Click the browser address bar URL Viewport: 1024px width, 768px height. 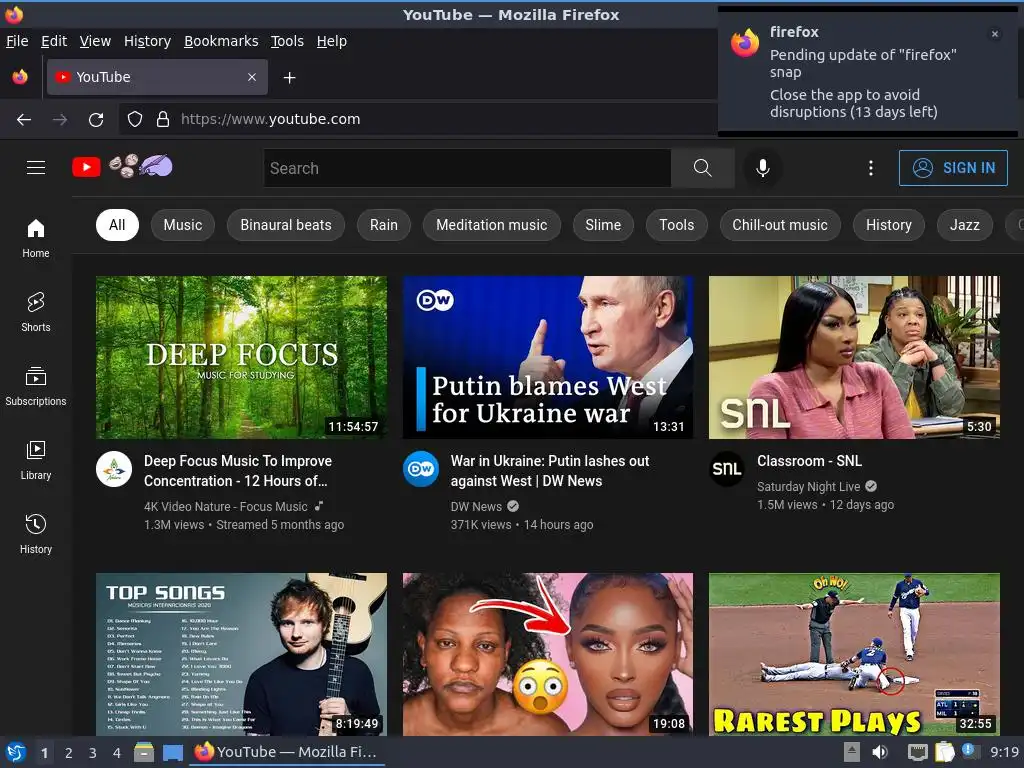pos(270,120)
